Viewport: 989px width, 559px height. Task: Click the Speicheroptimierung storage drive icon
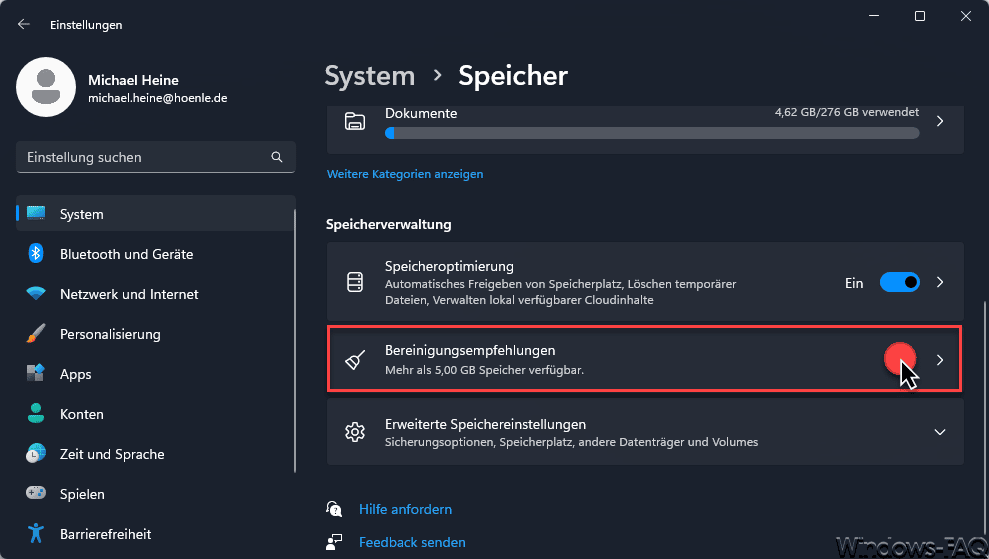pos(355,282)
